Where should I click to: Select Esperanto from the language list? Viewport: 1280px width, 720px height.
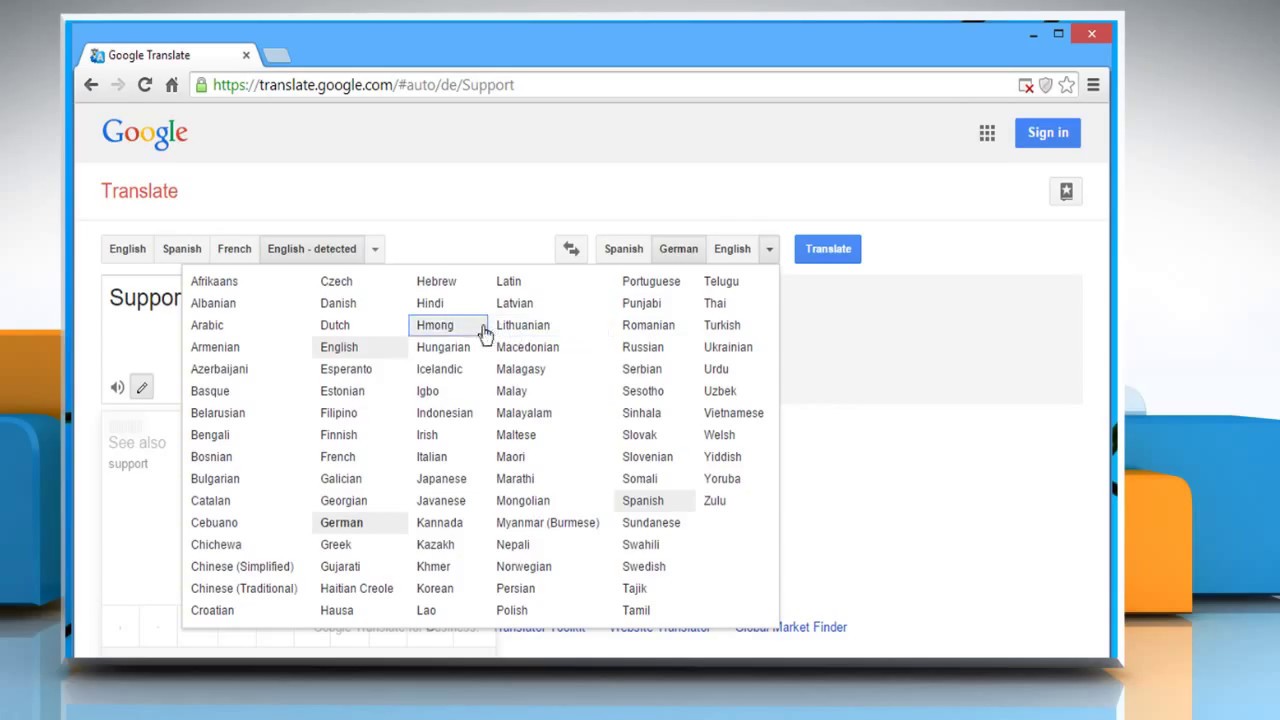tap(346, 369)
